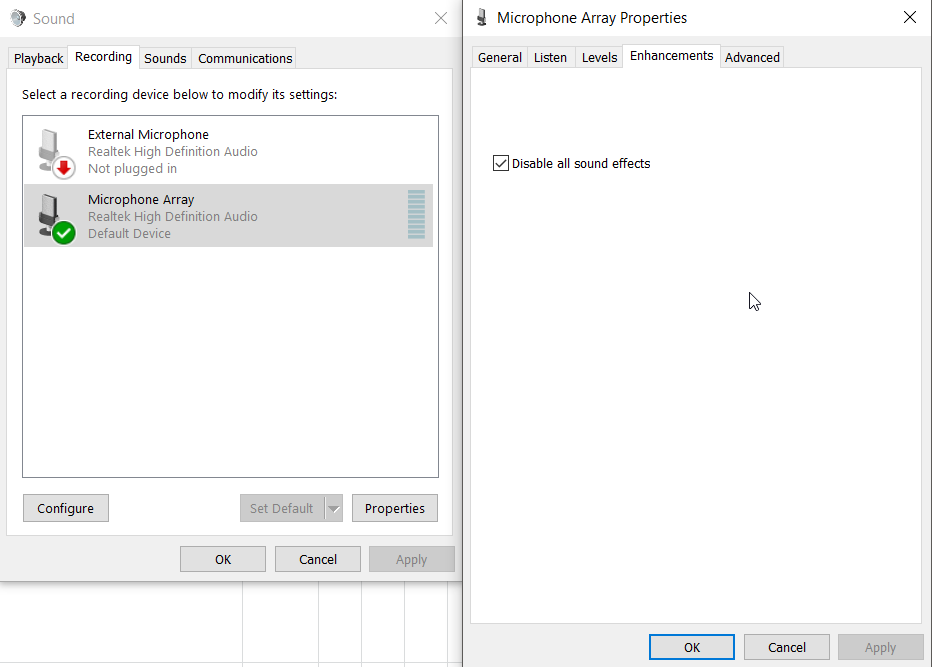Select the Microphone Array name text
Image resolution: width=932 pixels, height=667 pixels.
(x=141, y=200)
